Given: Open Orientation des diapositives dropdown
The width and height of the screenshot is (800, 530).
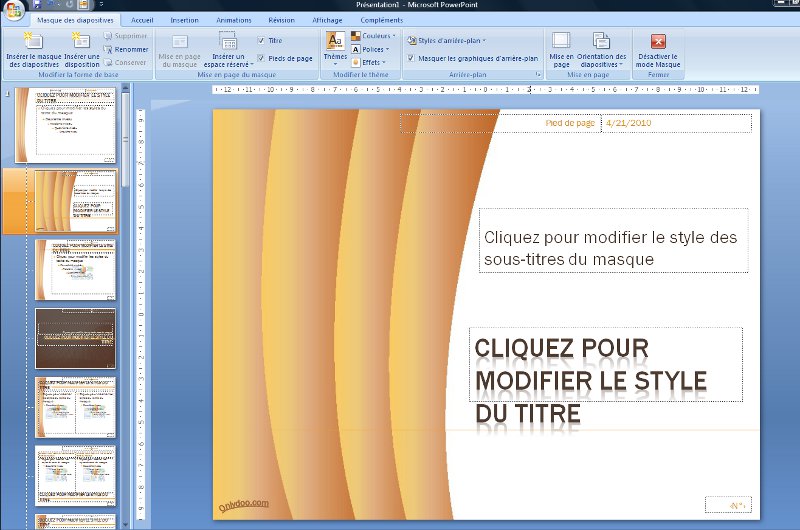Looking at the screenshot, I should [602, 49].
